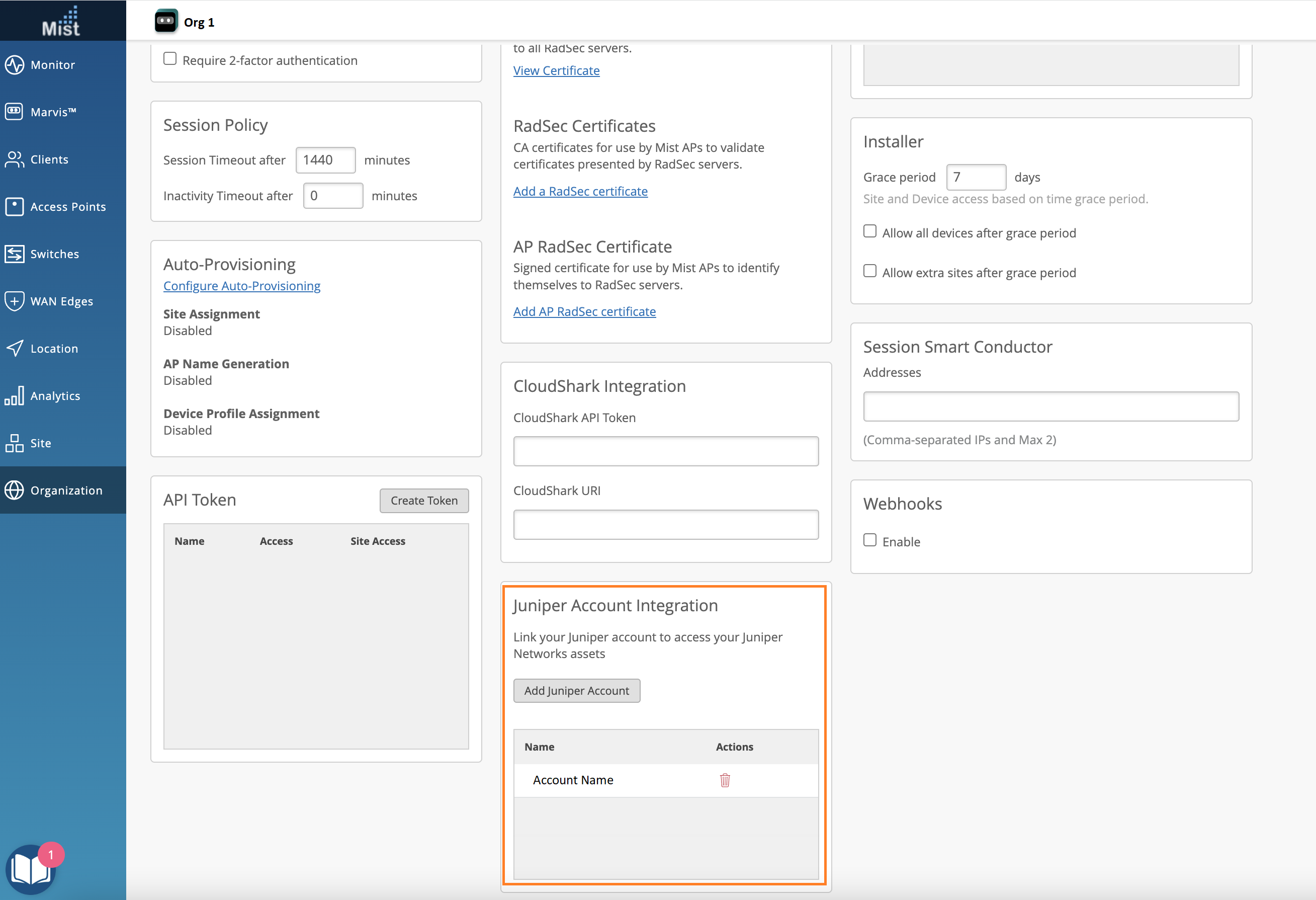
Task: Select the Clients people icon
Action: click(x=15, y=159)
